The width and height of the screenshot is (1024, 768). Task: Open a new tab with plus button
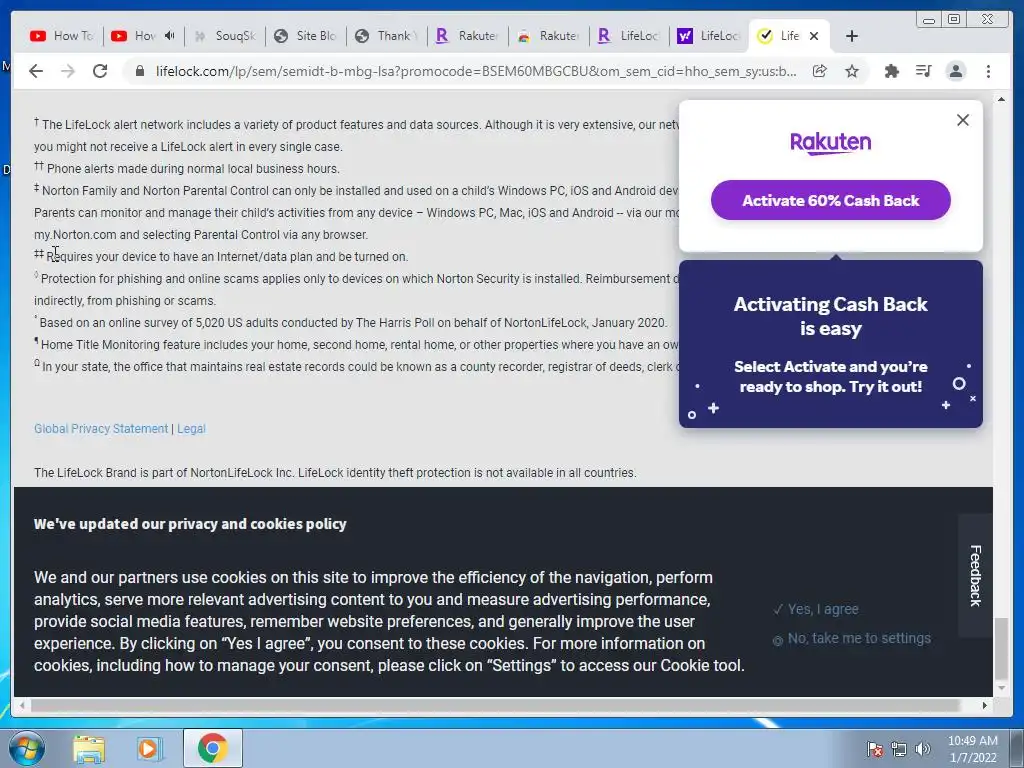(x=852, y=36)
